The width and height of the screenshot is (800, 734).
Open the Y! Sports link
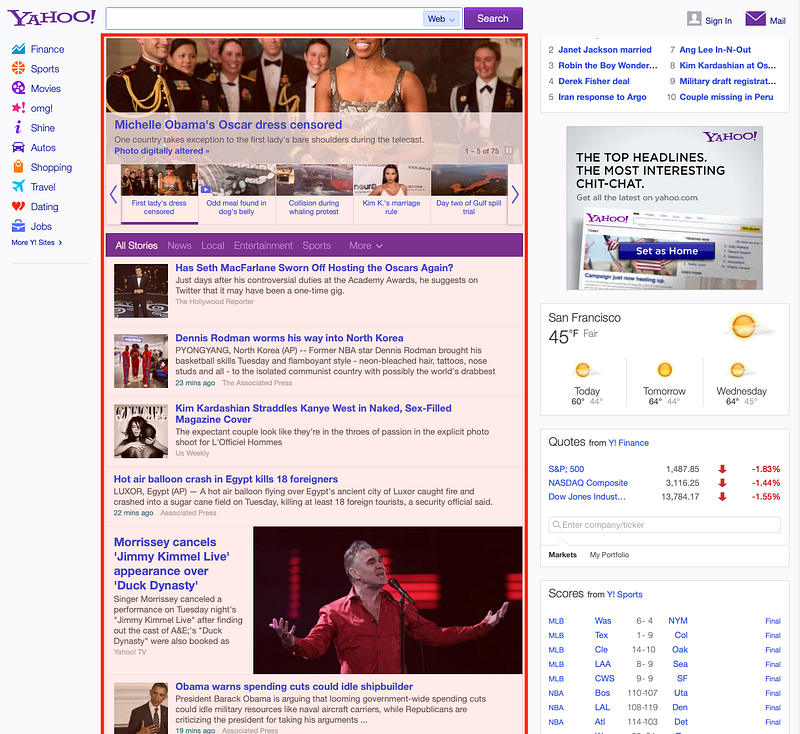click(624, 594)
